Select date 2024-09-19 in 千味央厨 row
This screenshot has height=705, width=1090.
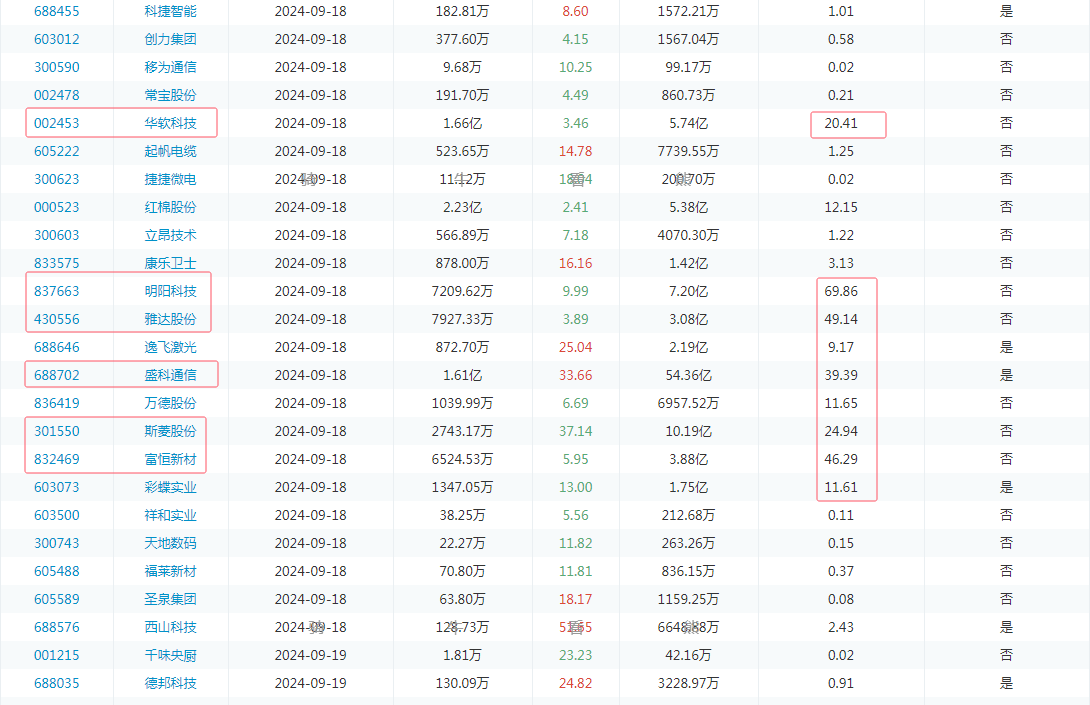coord(311,654)
